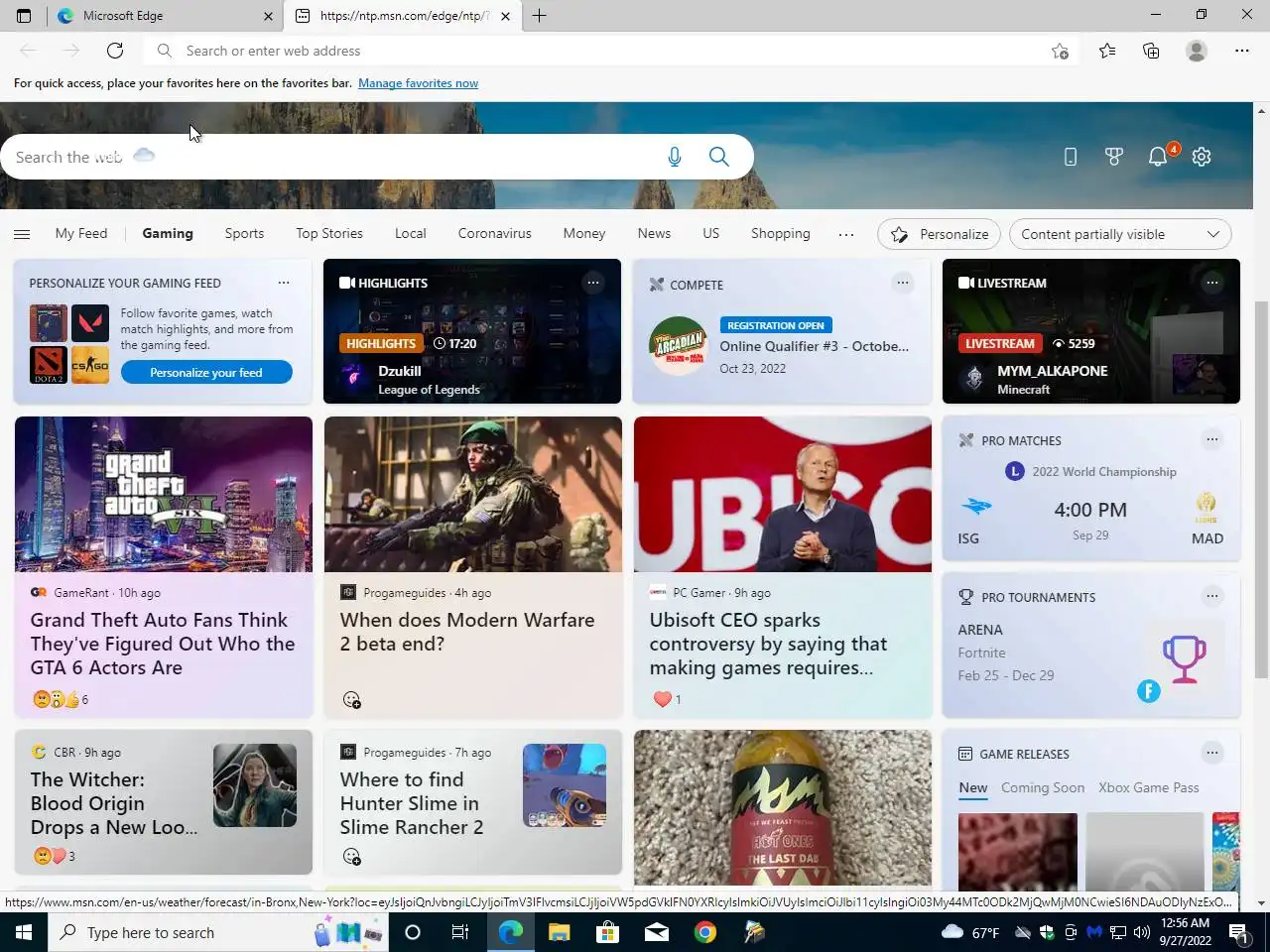The image size is (1270, 952).
Task: Open more options on Pro Tournaments card
Action: pos(1211,596)
